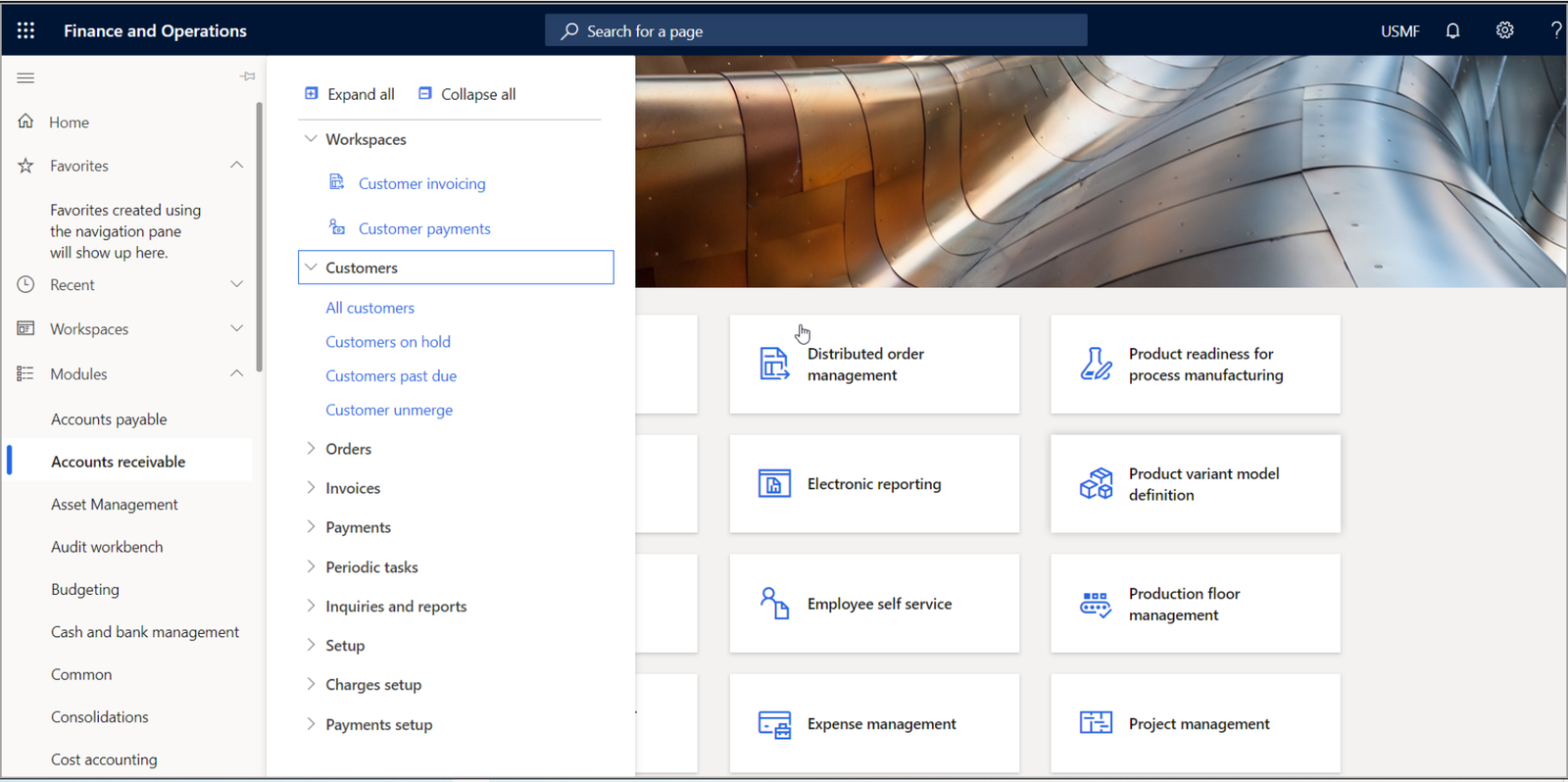The height and width of the screenshot is (782, 1568).
Task: Collapse the Modules section chevron
Action: [236, 372]
